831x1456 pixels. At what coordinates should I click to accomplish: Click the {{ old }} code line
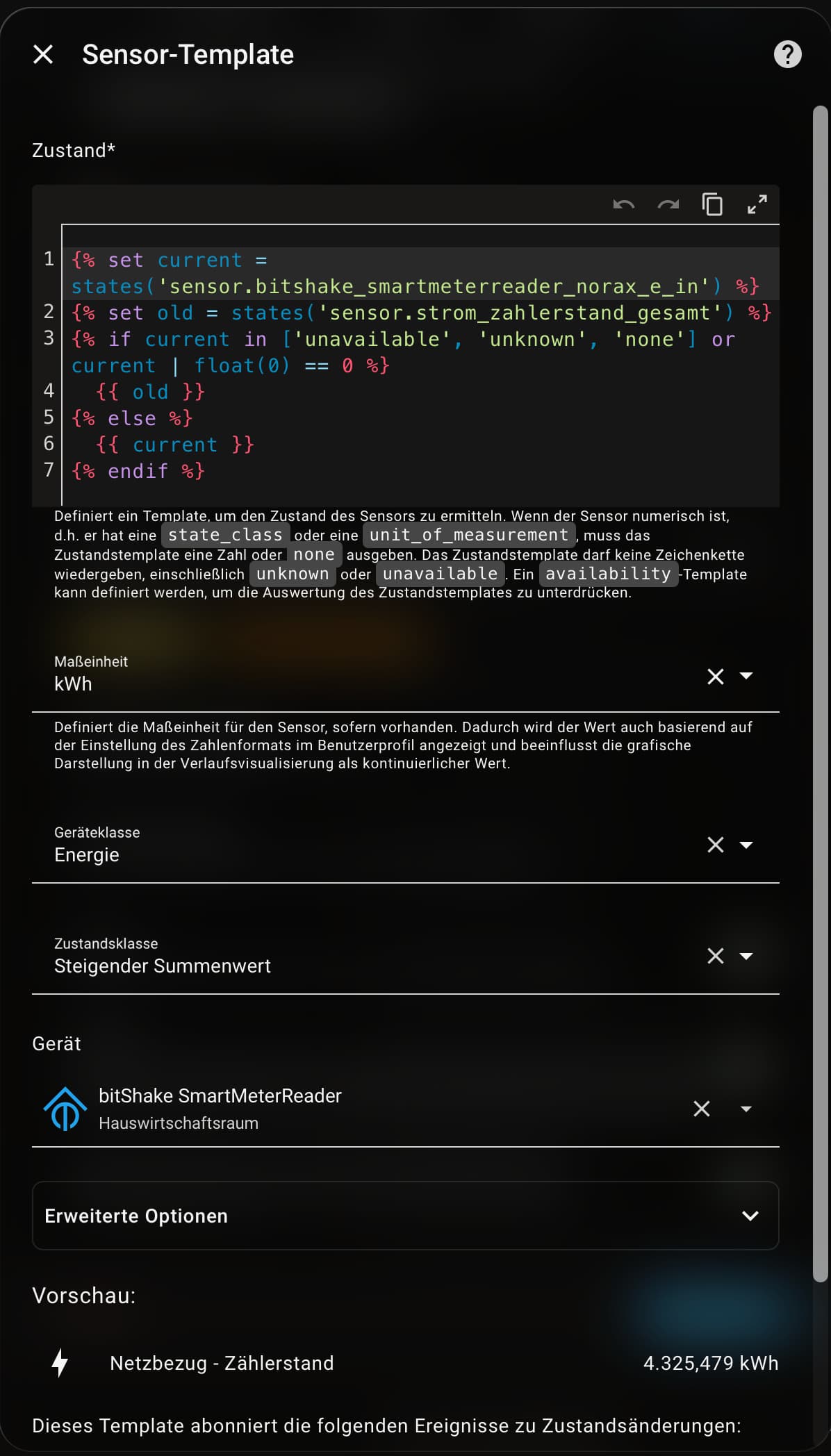[x=150, y=392]
